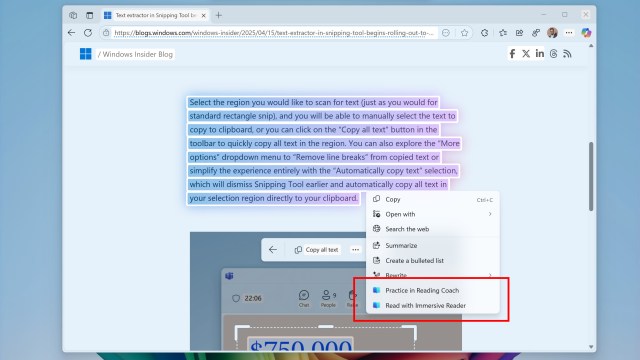640x360 pixels.
Task: Reload the page with the Refresh icon
Action: (x=88, y=33)
